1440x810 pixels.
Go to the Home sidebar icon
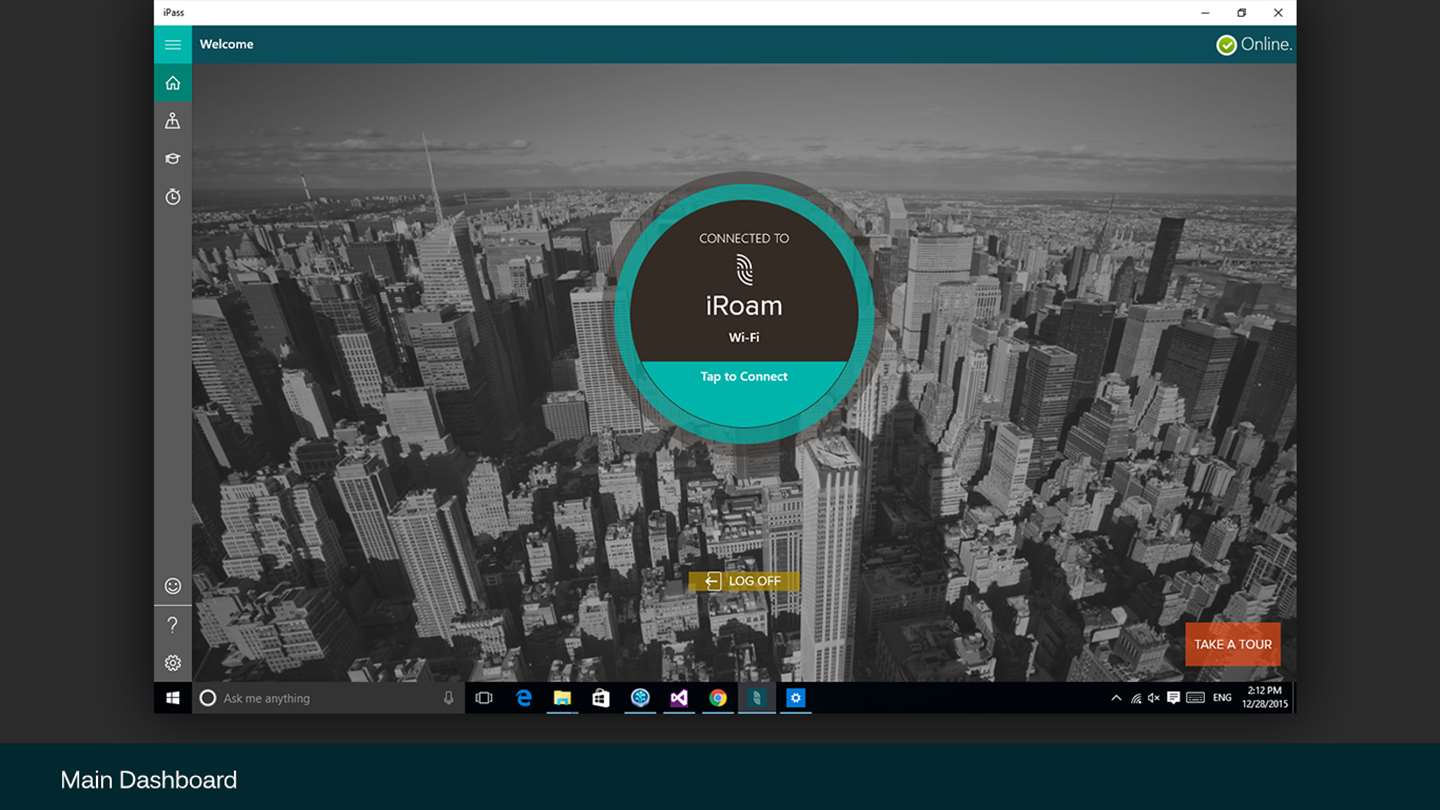pyautogui.click(x=173, y=83)
